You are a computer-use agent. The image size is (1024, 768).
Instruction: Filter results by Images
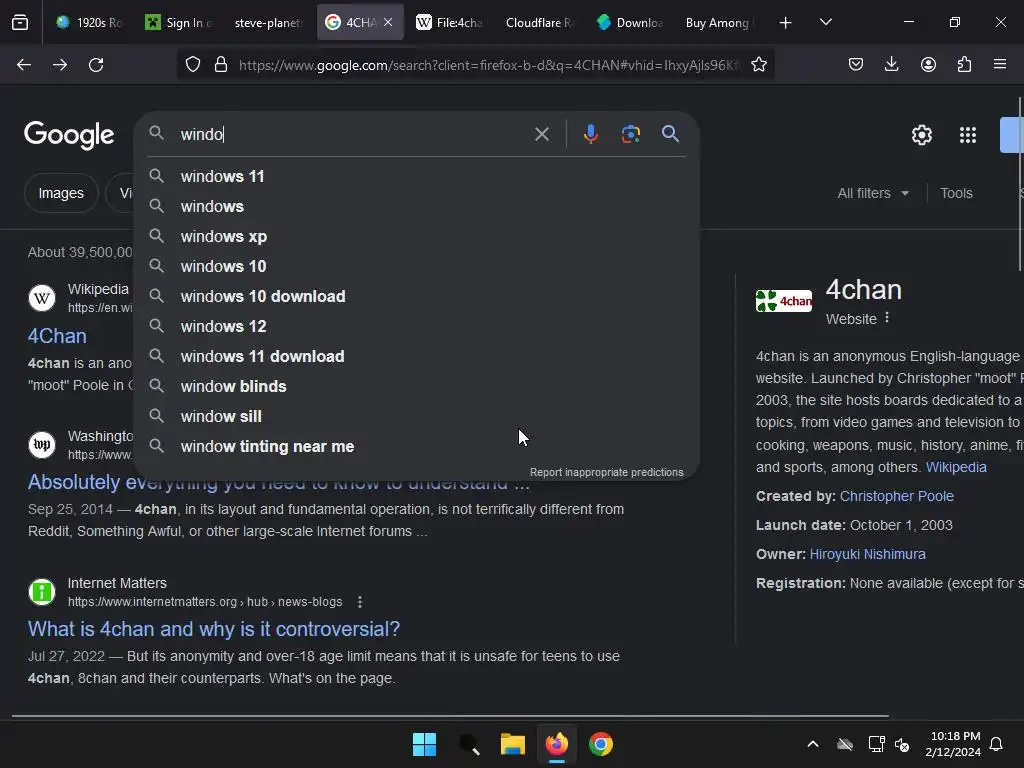click(61, 193)
